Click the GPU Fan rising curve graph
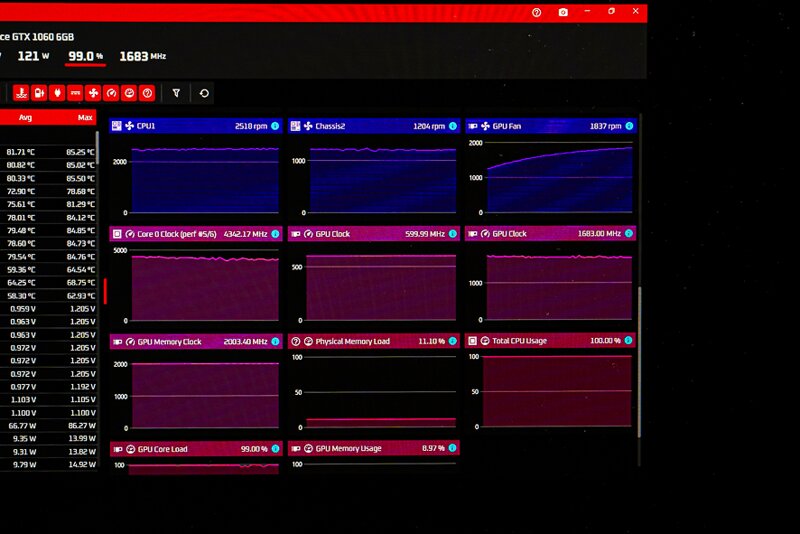Screen dimensions: 800x534 [560, 179]
